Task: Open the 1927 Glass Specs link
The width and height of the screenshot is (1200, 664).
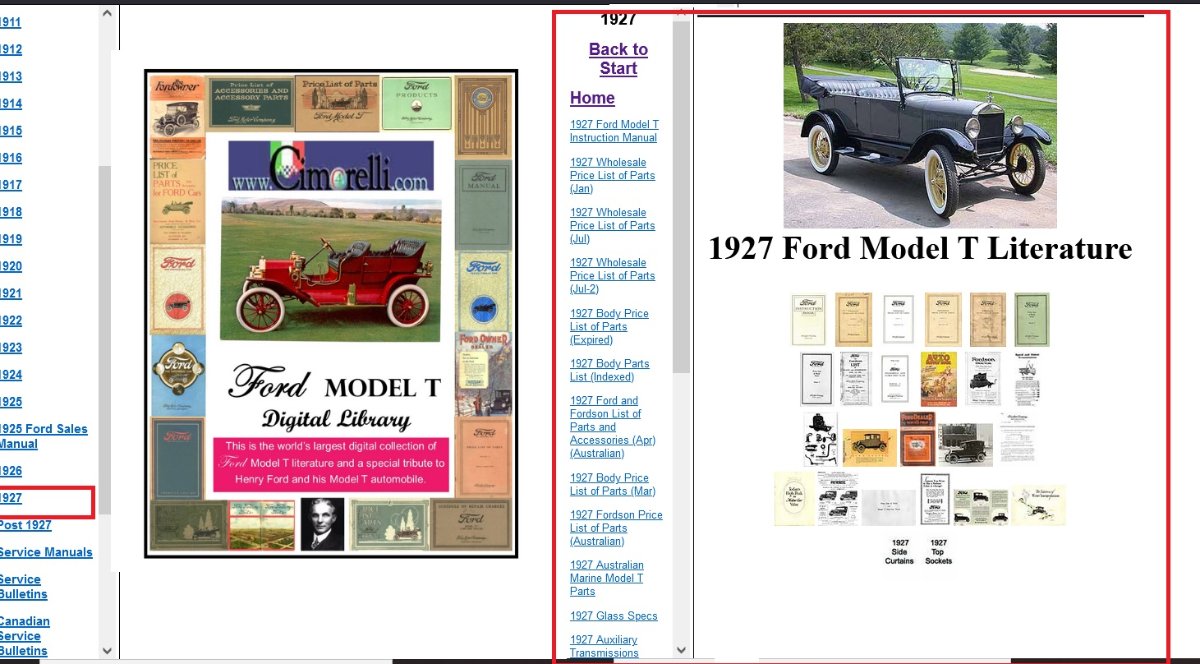Action: (613, 616)
